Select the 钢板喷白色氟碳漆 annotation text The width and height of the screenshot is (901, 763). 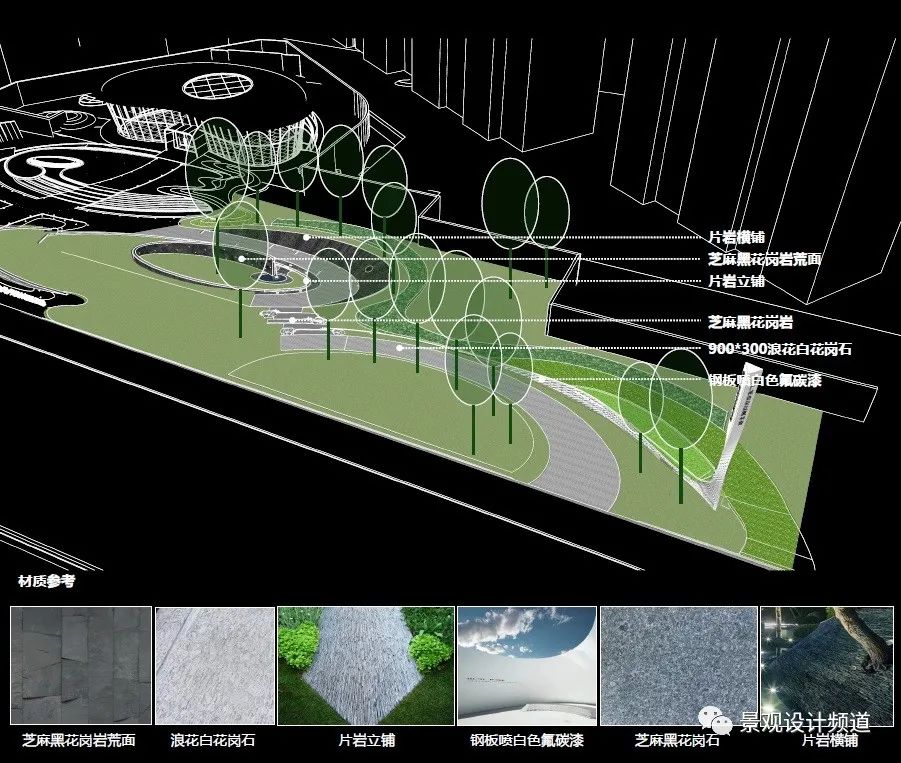coord(764,380)
